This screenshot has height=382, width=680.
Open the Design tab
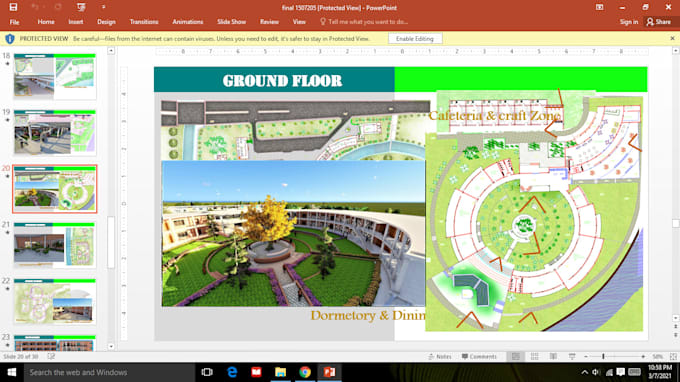[x=106, y=22]
